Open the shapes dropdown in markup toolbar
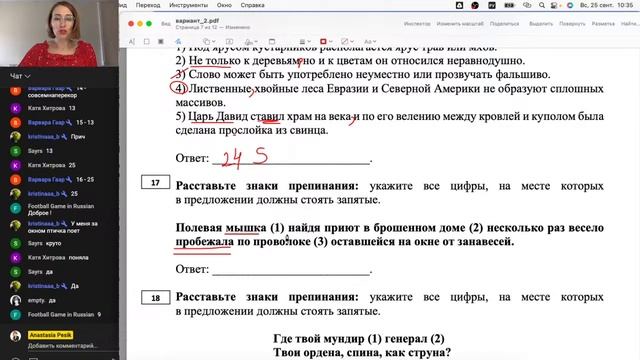Viewport: 640px width, 360px height. 209,42
